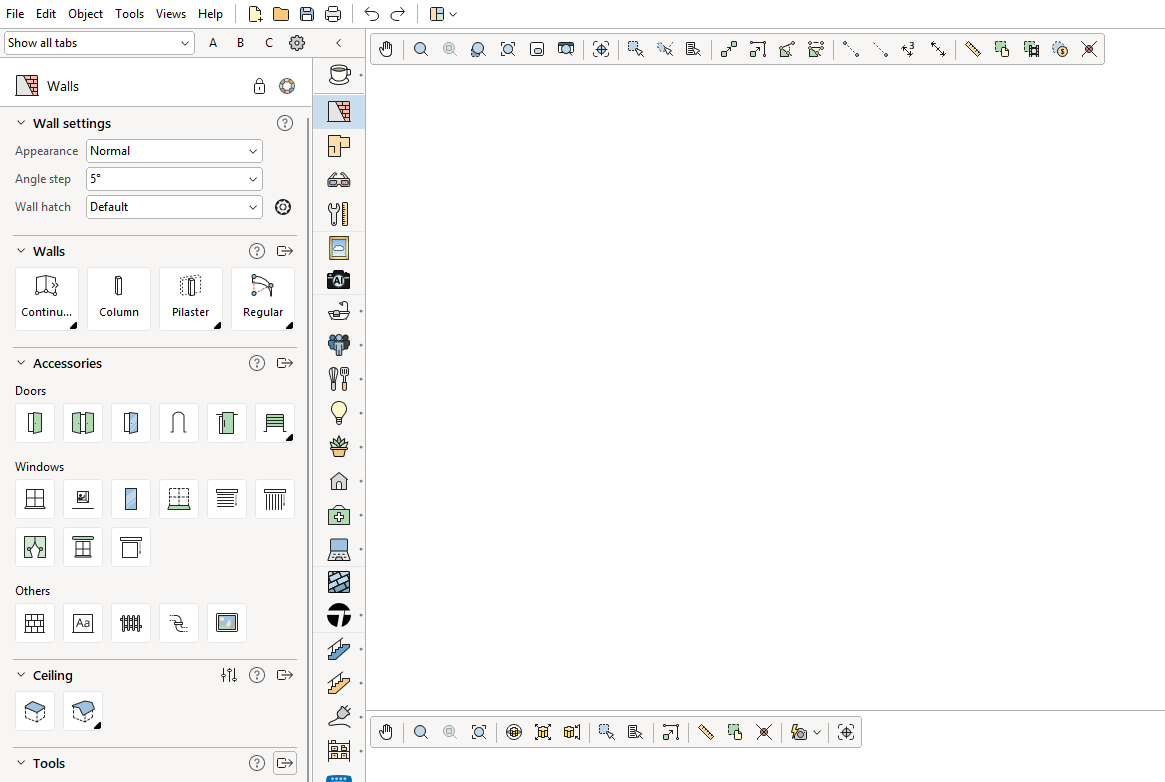Insert vertical window blinds
The image size is (1165, 782).
tap(274, 498)
